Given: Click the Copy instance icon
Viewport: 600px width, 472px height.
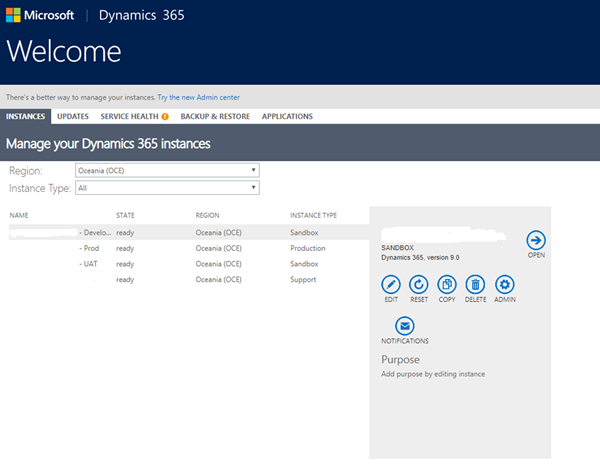Looking at the screenshot, I should (447, 284).
